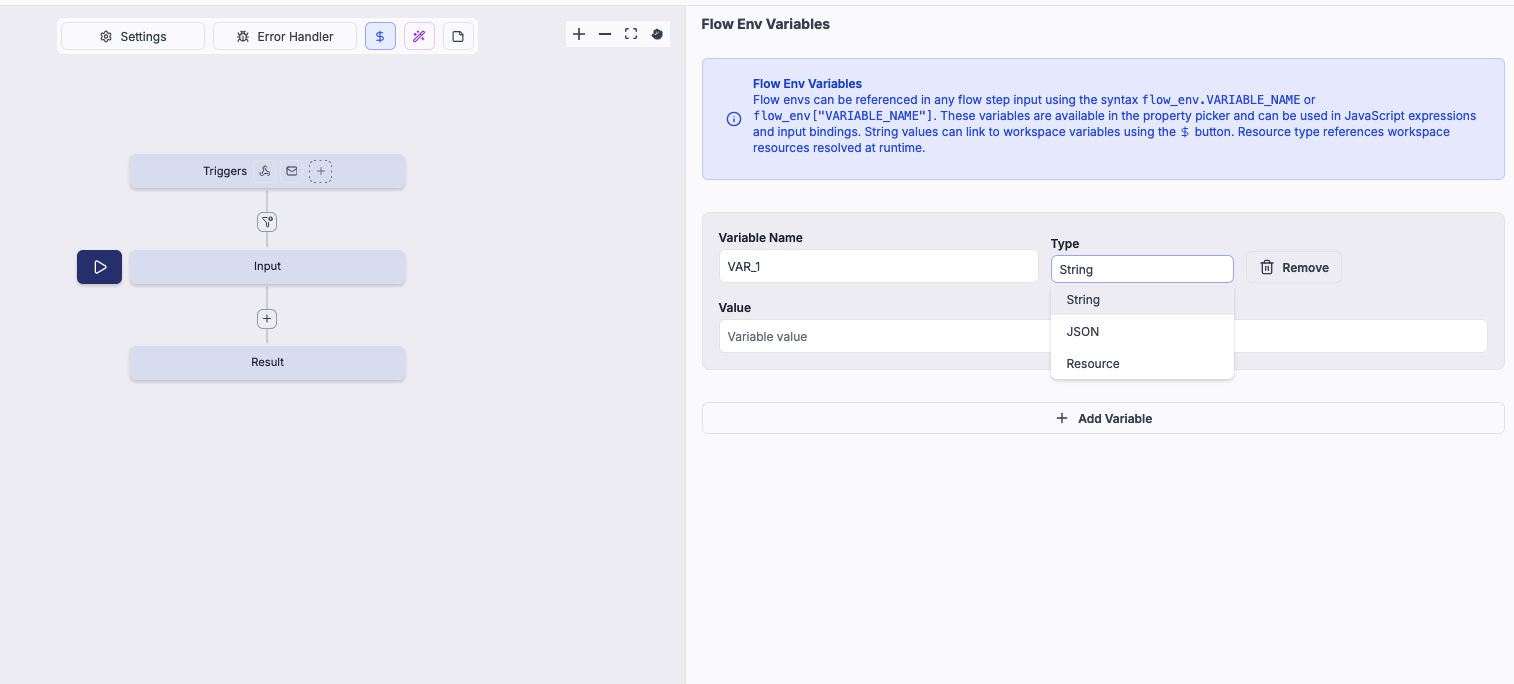The width and height of the screenshot is (1514, 684).
Task: Choose String in the open Type dropdown
Action: pos(1083,299)
